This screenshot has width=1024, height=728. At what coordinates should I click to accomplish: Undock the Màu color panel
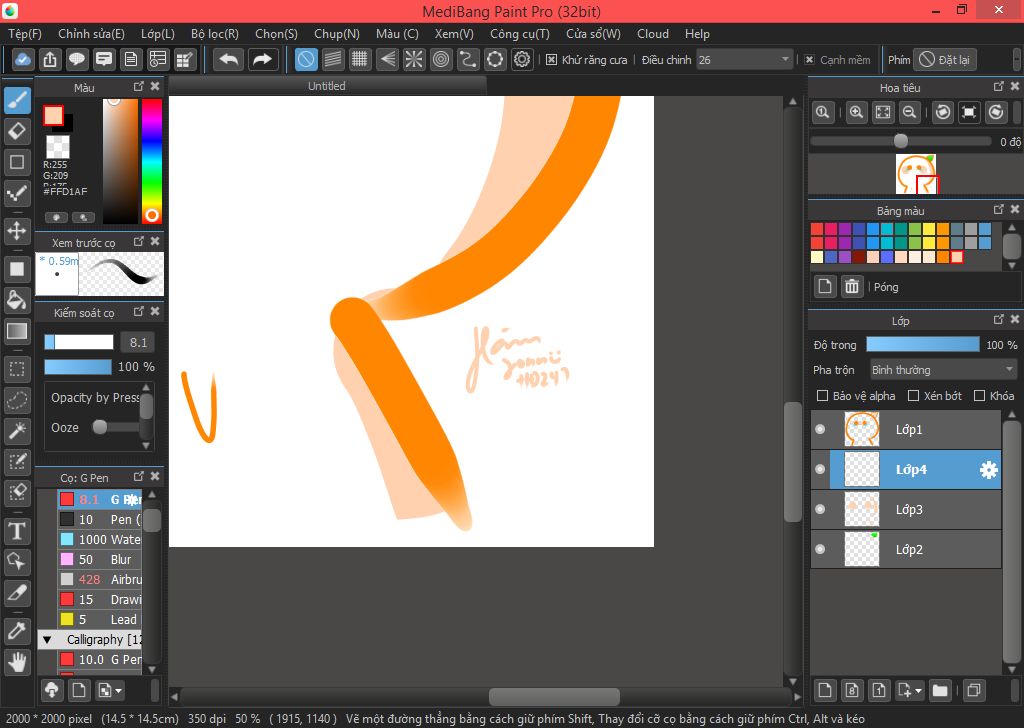pyautogui.click(x=138, y=86)
